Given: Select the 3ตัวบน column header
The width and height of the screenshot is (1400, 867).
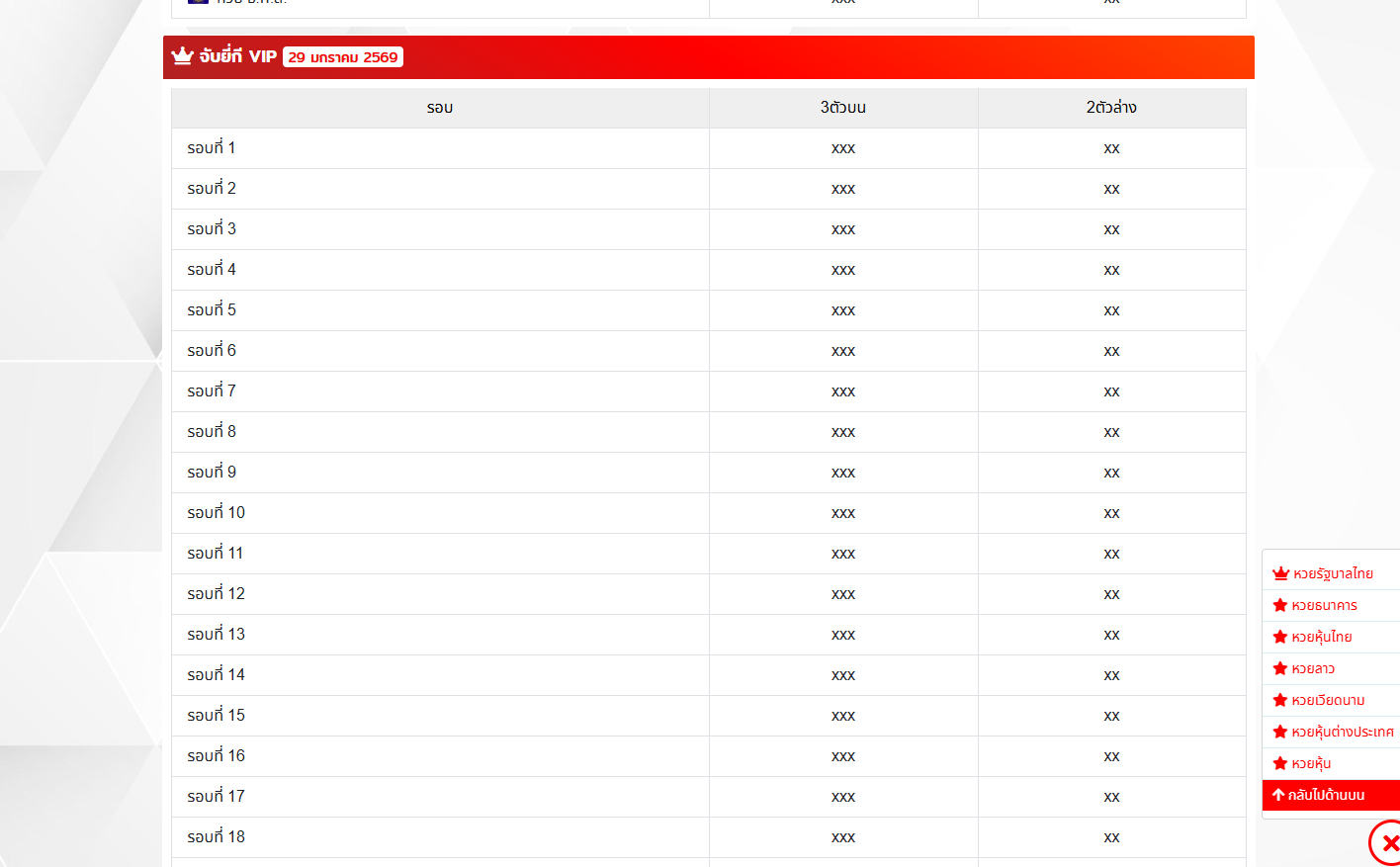Looking at the screenshot, I should [x=842, y=108].
